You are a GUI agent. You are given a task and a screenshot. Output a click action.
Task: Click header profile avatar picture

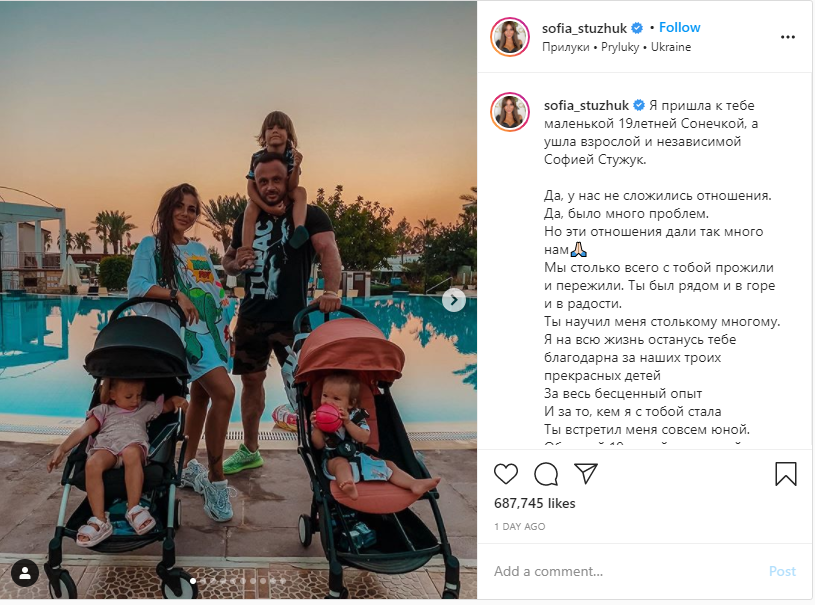[509, 37]
